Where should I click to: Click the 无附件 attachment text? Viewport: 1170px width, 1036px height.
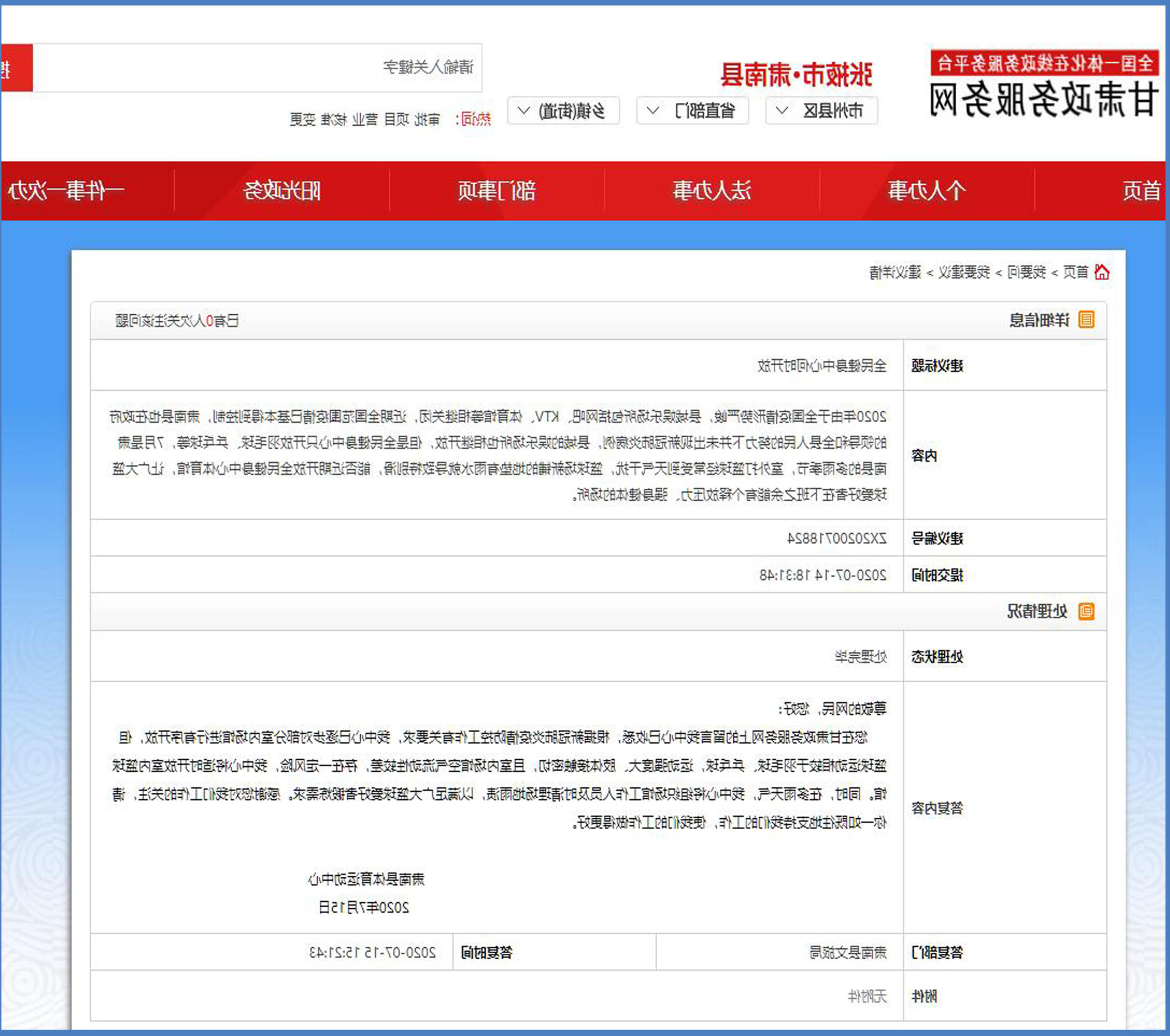coord(867,996)
